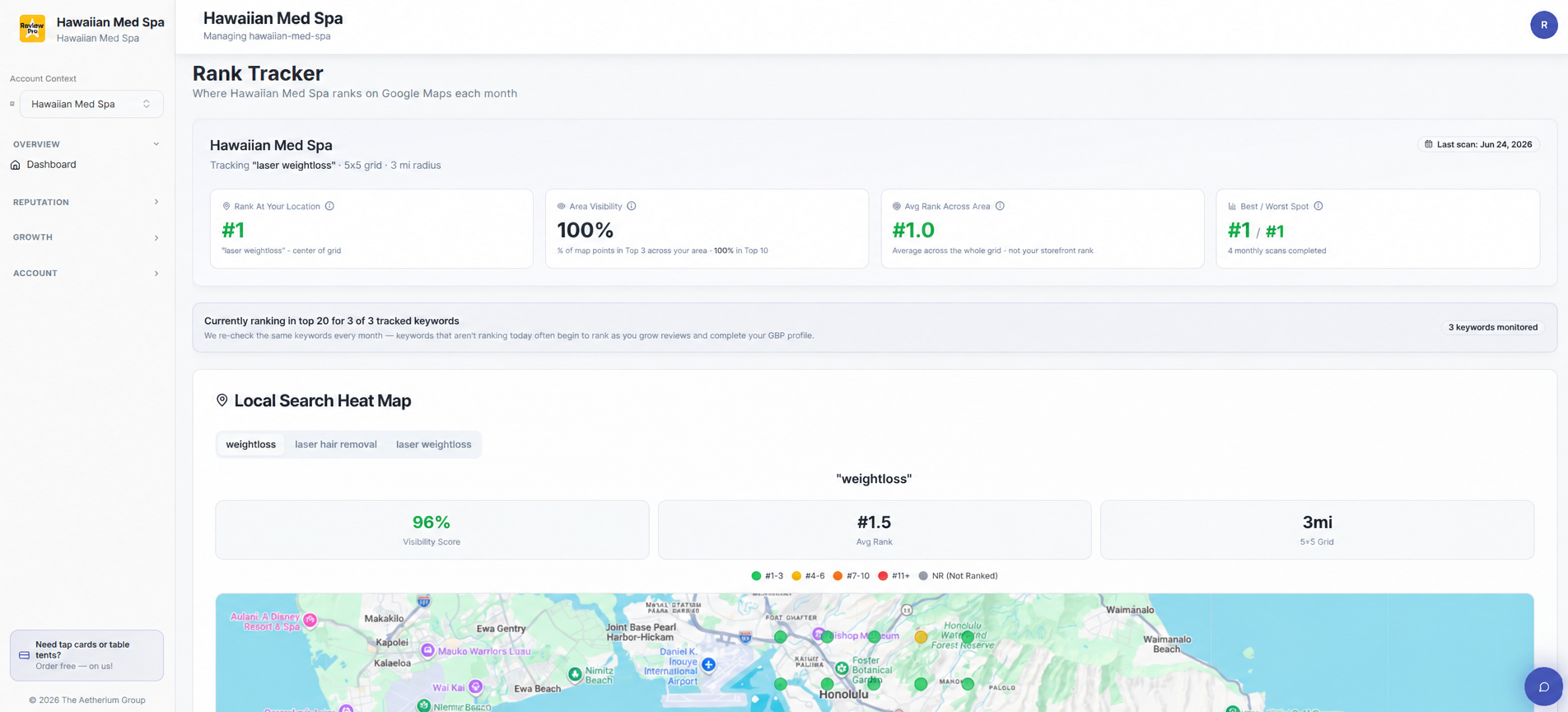Click the bar chart icon in Best / Worst Spot
1568x712 pixels.
tap(1232, 206)
